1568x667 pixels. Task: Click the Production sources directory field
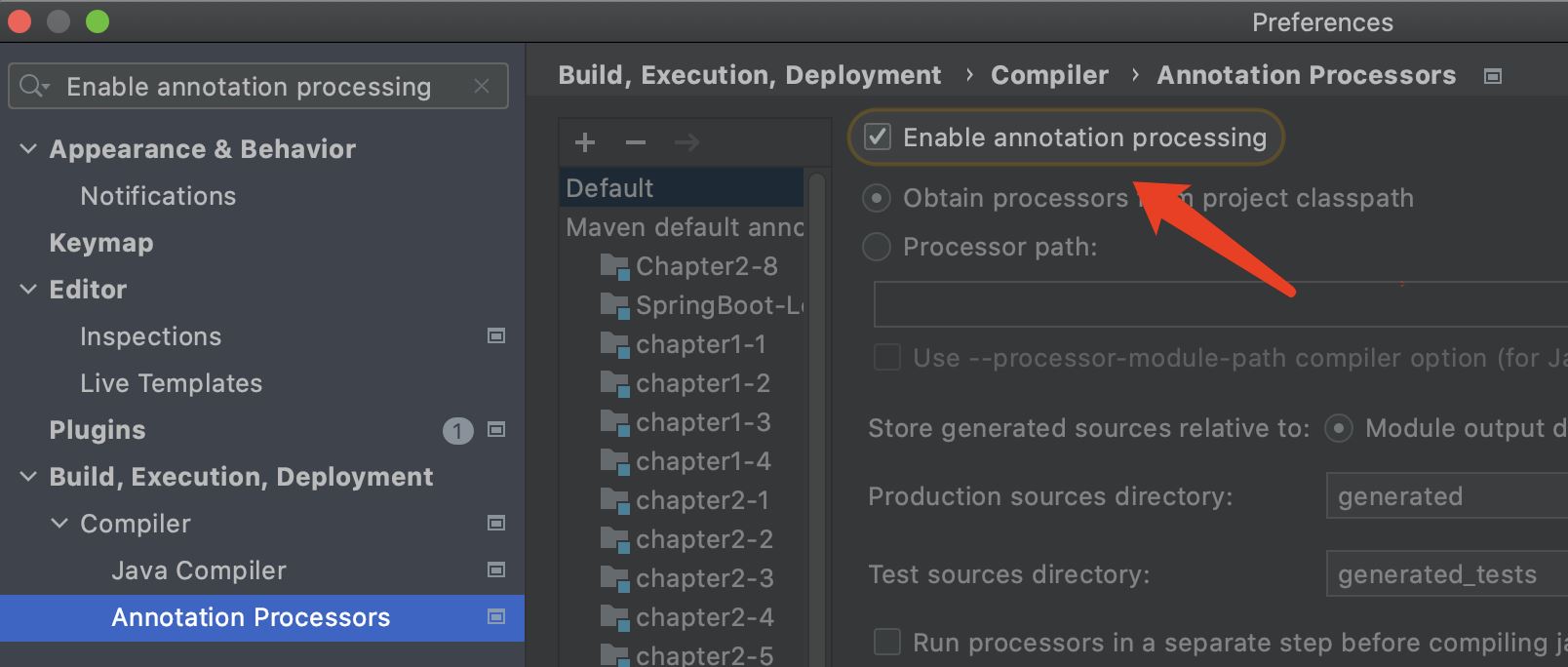[1447, 496]
